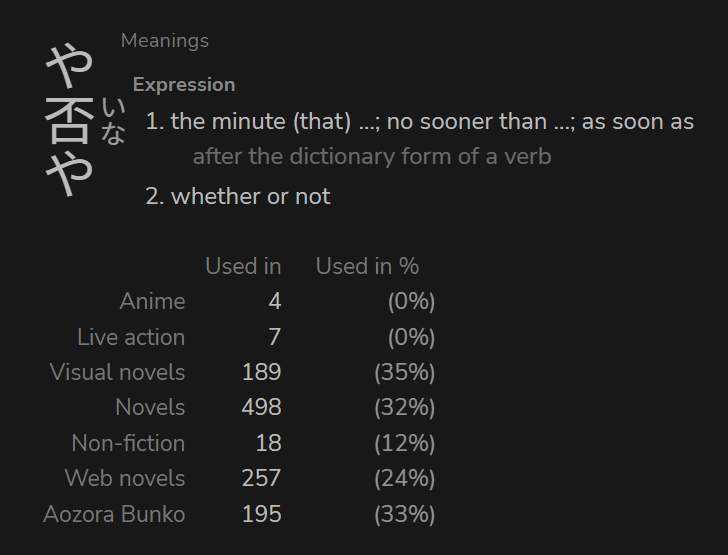Click the 'Used in %' column header

point(367,267)
